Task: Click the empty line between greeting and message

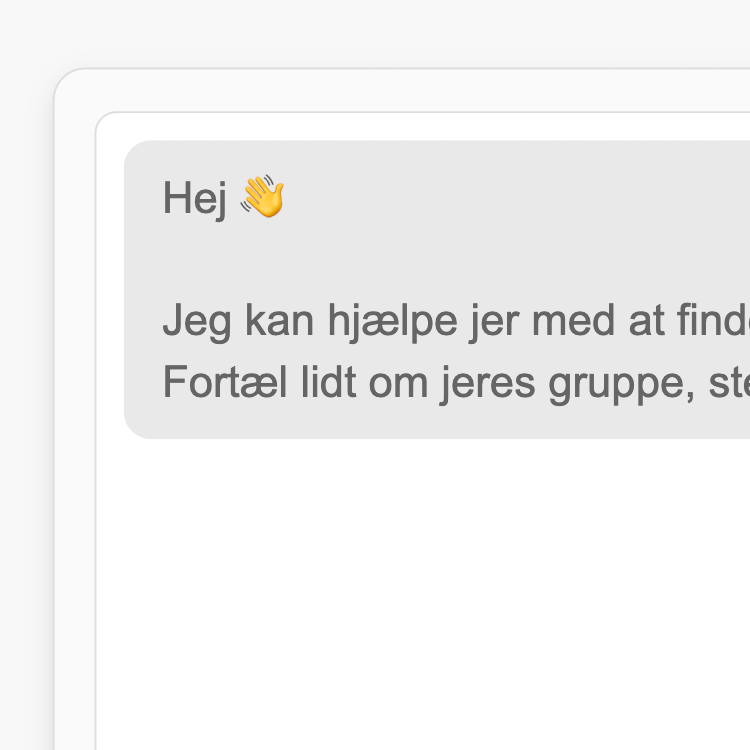Action: pos(430,261)
